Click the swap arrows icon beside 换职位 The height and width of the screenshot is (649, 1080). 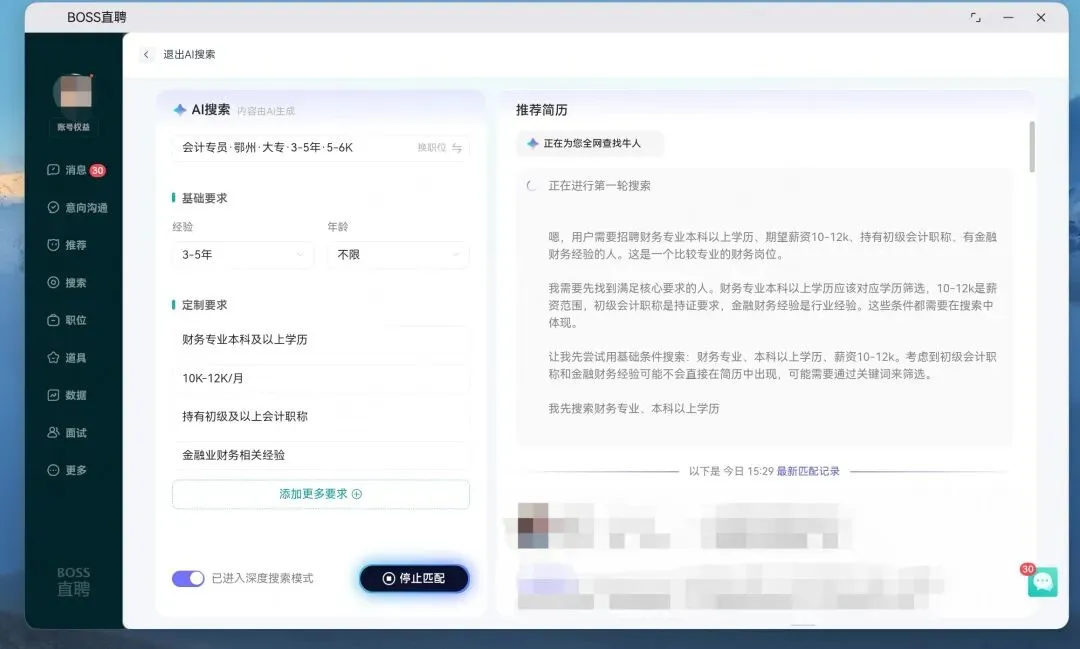click(457, 147)
